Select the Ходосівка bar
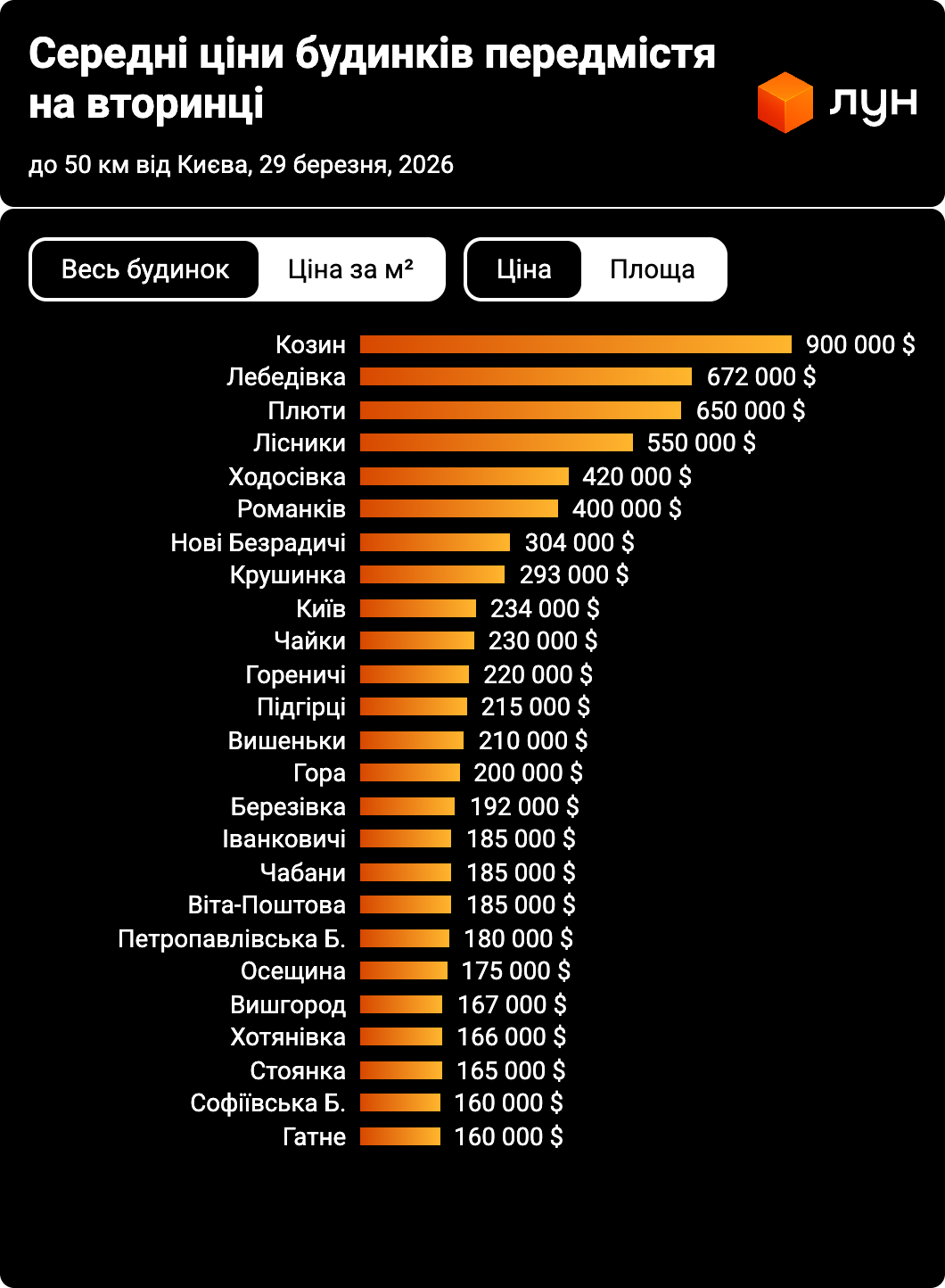945x1288 pixels. (x=464, y=476)
